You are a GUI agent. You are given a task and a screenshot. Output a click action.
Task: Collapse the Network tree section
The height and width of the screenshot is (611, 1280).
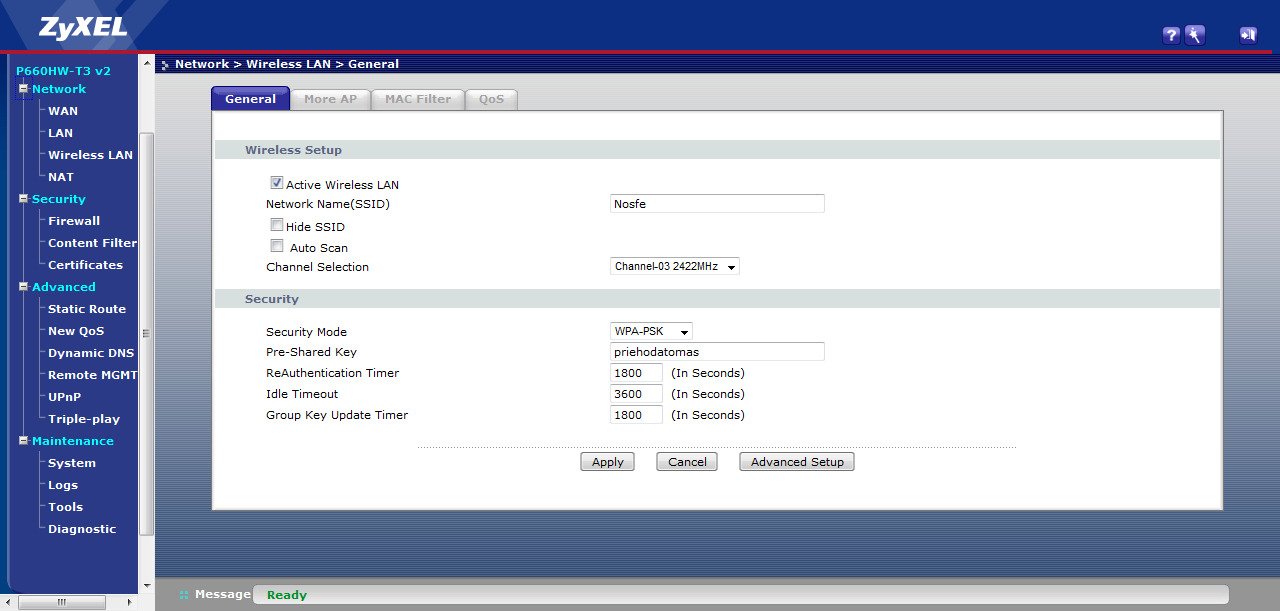coord(24,89)
